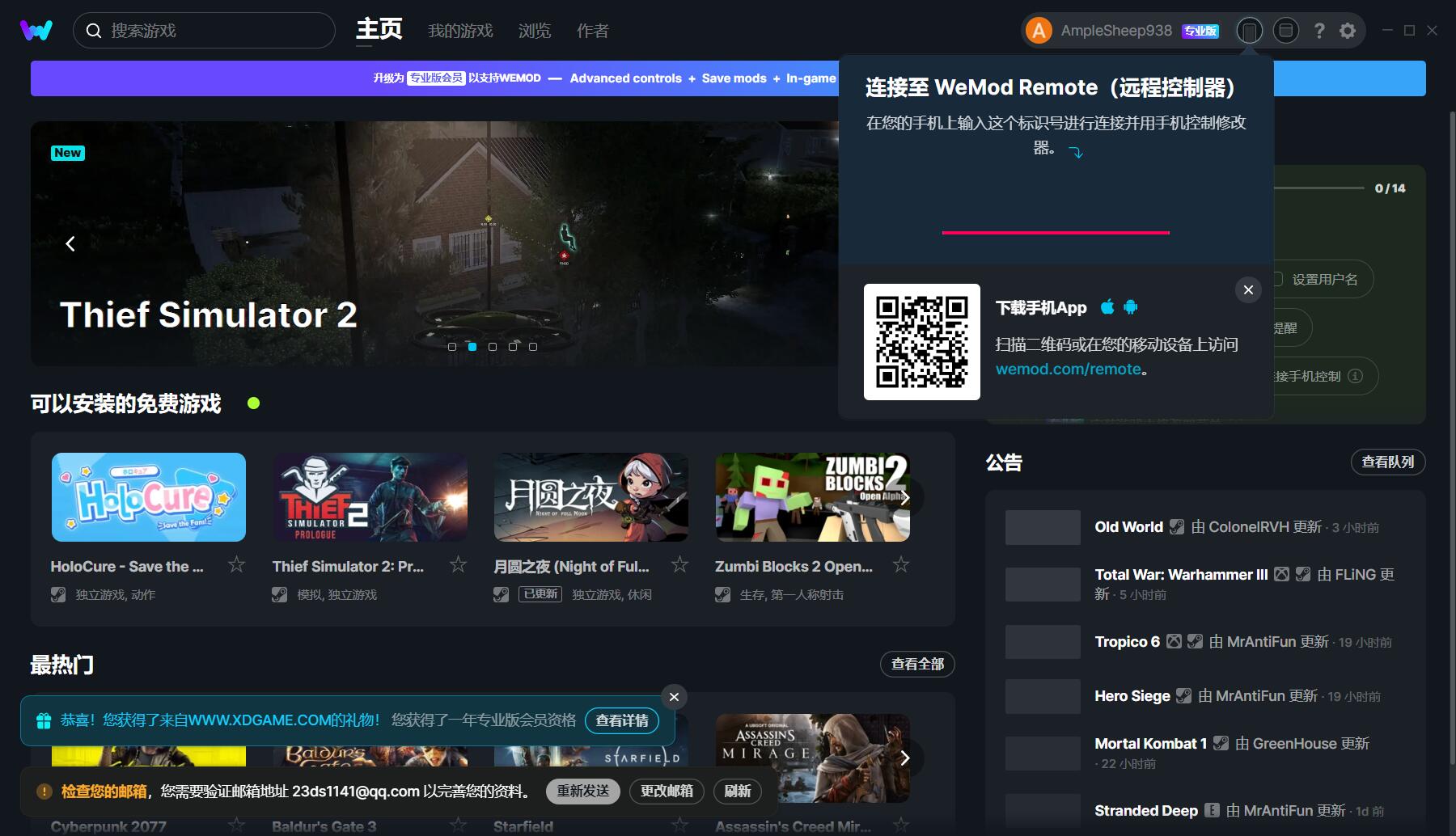Favorite 月圆之夜 with star icon
Screen dimensions: 1456x836
(679, 564)
